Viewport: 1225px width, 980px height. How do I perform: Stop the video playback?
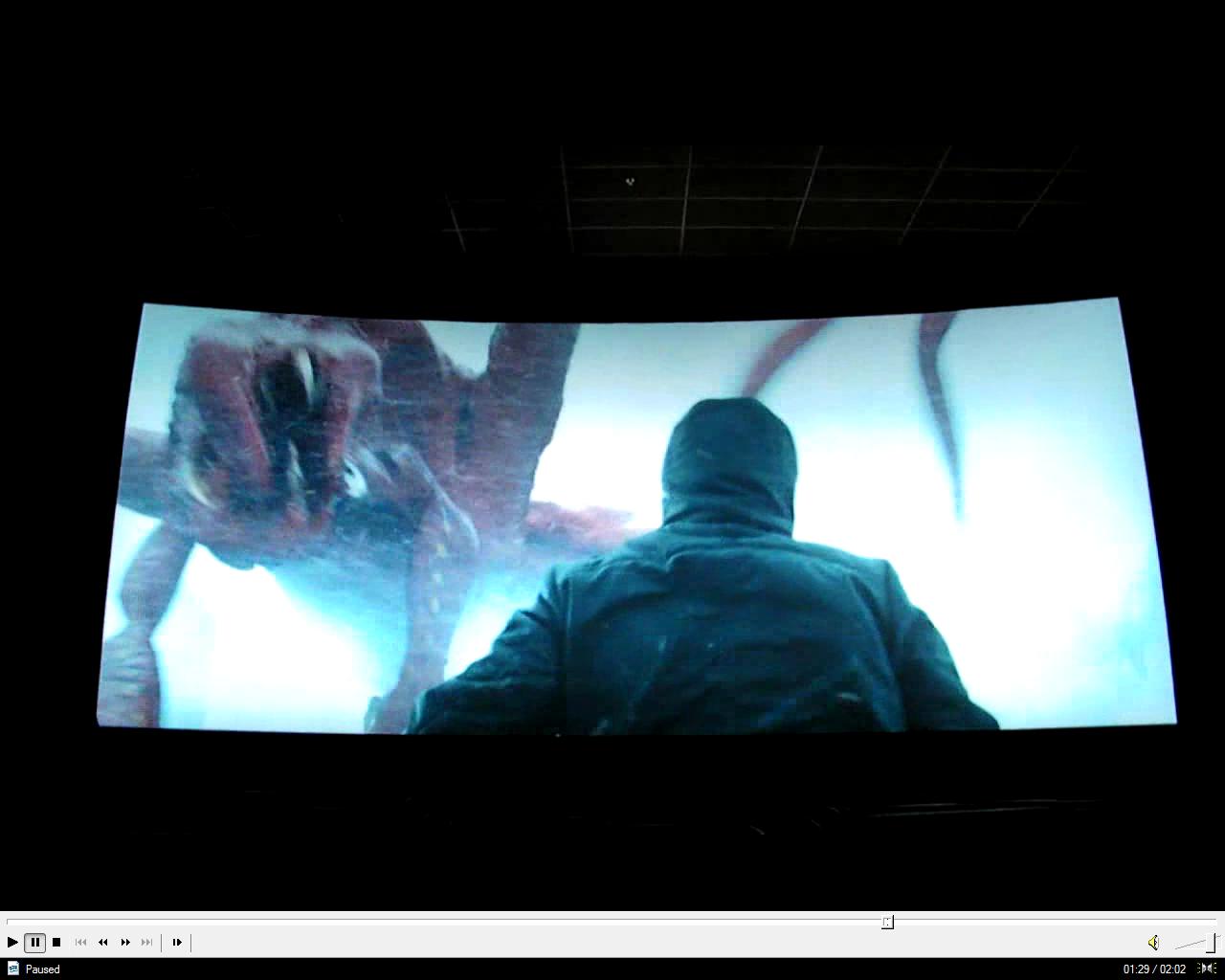[x=56, y=943]
